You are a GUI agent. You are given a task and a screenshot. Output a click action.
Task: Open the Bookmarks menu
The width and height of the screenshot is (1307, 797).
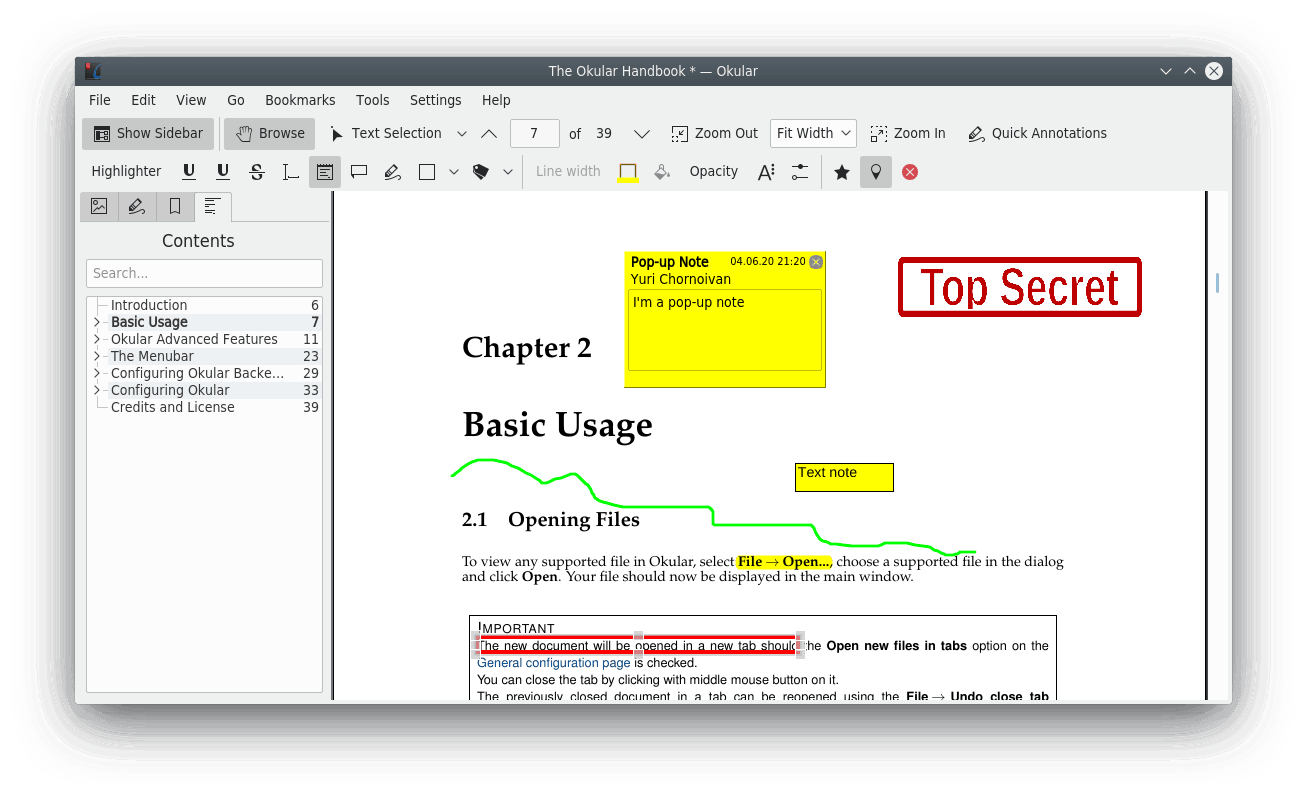point(300,100)
